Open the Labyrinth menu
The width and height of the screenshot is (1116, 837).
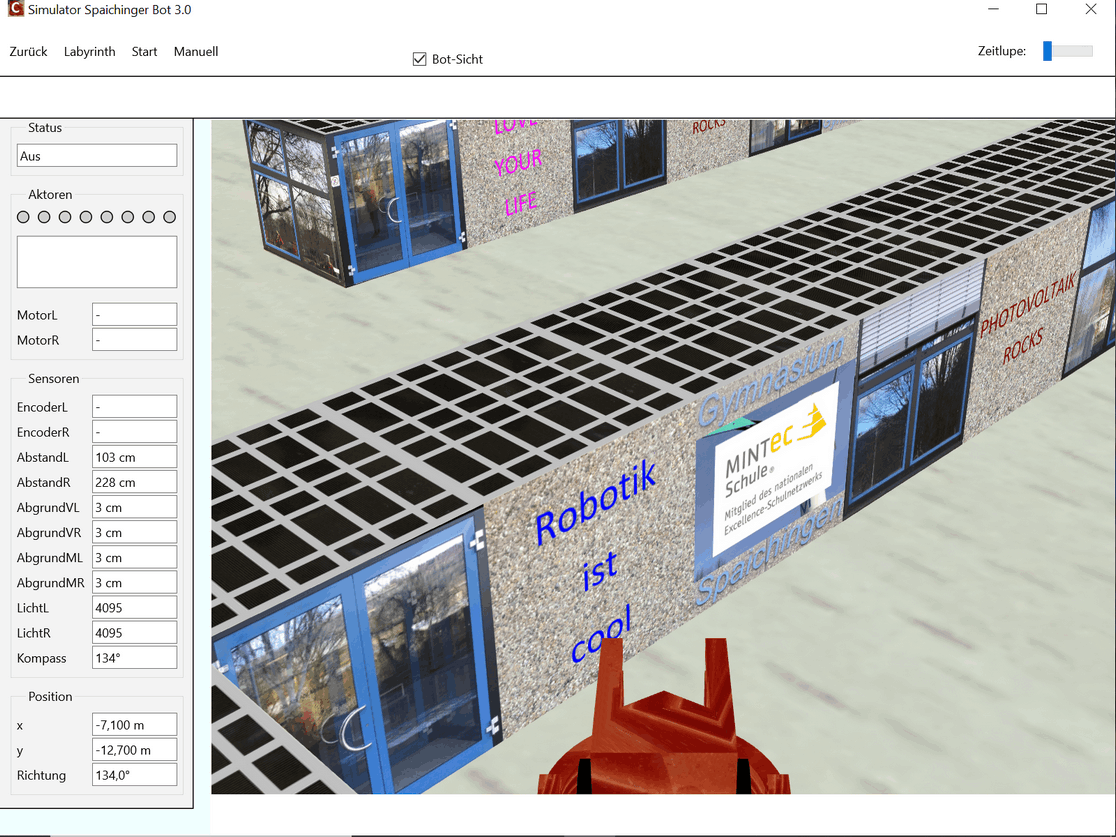tap(89, 52)
